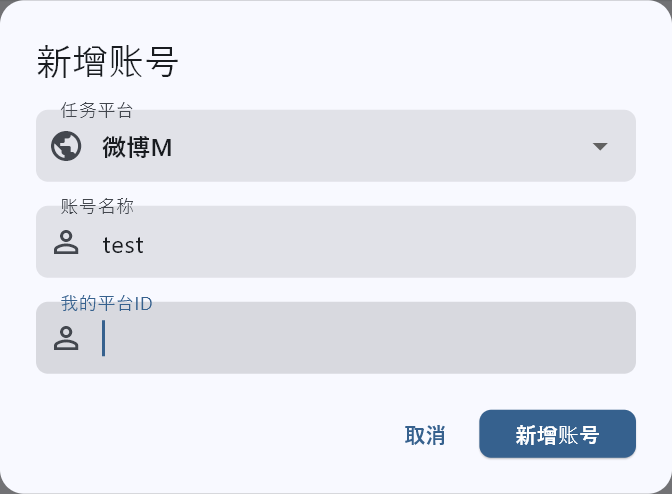Click the person icon in 我的平台ID field
Viewport: 672px width, 494px height.
click(x=66, y=338)
